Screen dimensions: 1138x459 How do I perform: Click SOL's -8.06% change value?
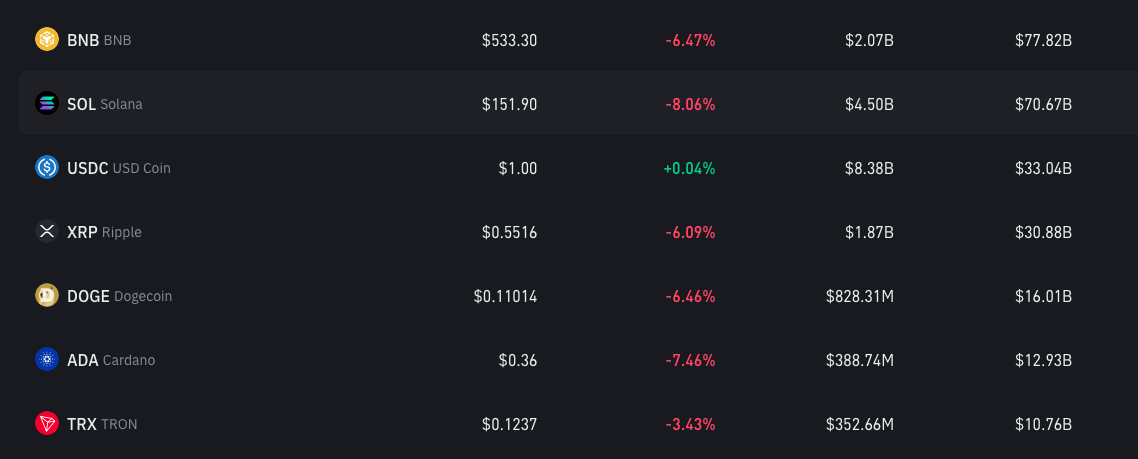point(690,105)
